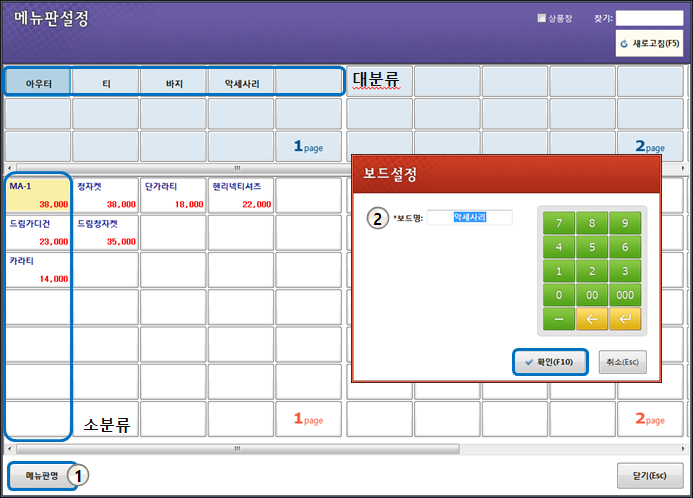Select the 티 category tab

(x=106, y=82)
